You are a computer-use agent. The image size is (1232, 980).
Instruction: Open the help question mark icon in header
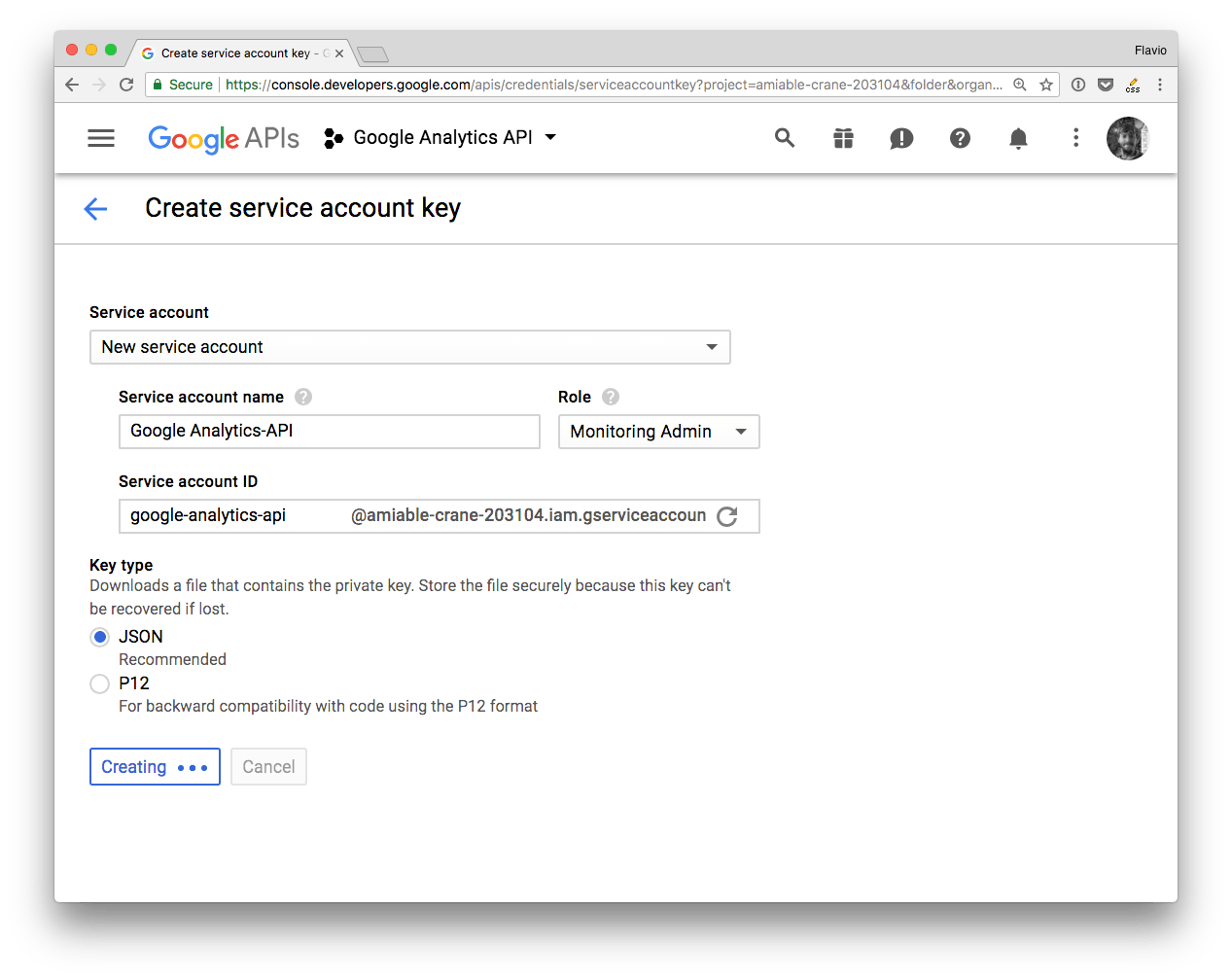point(960,138)
